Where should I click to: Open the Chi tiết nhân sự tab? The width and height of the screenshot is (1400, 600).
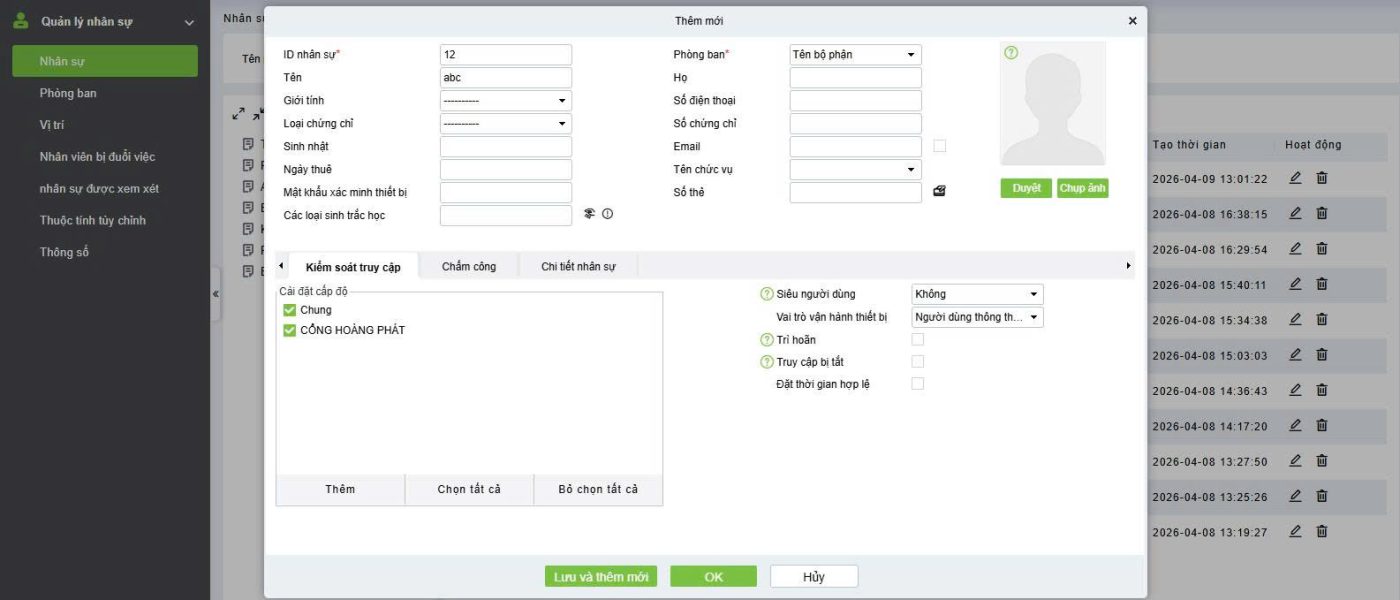point(578,266)
